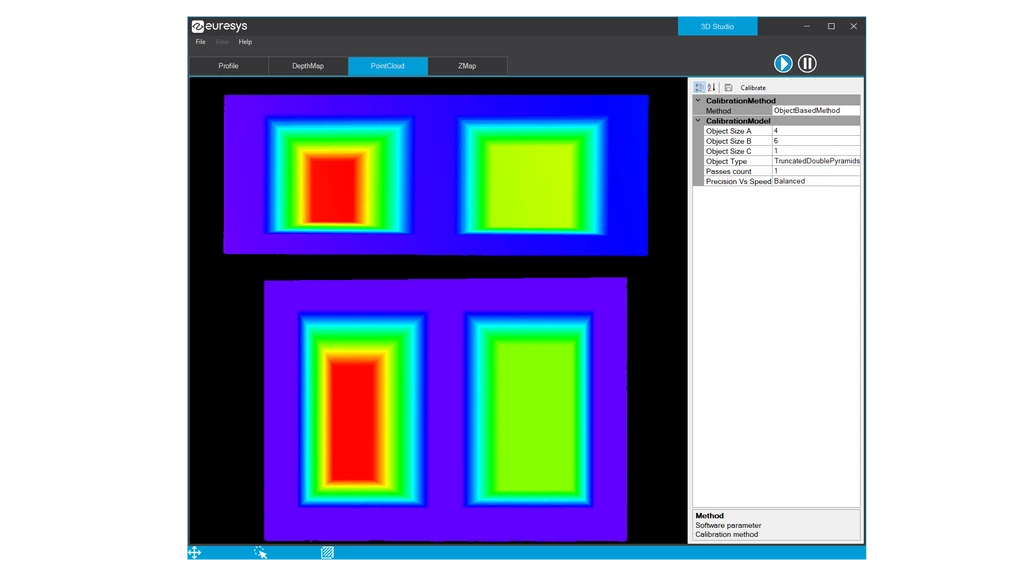Image resolution: width=1024 pixels, height=576 pixels.
Task: Select the move/pan tool in bottom bar
Action: (x=195, y=552)
